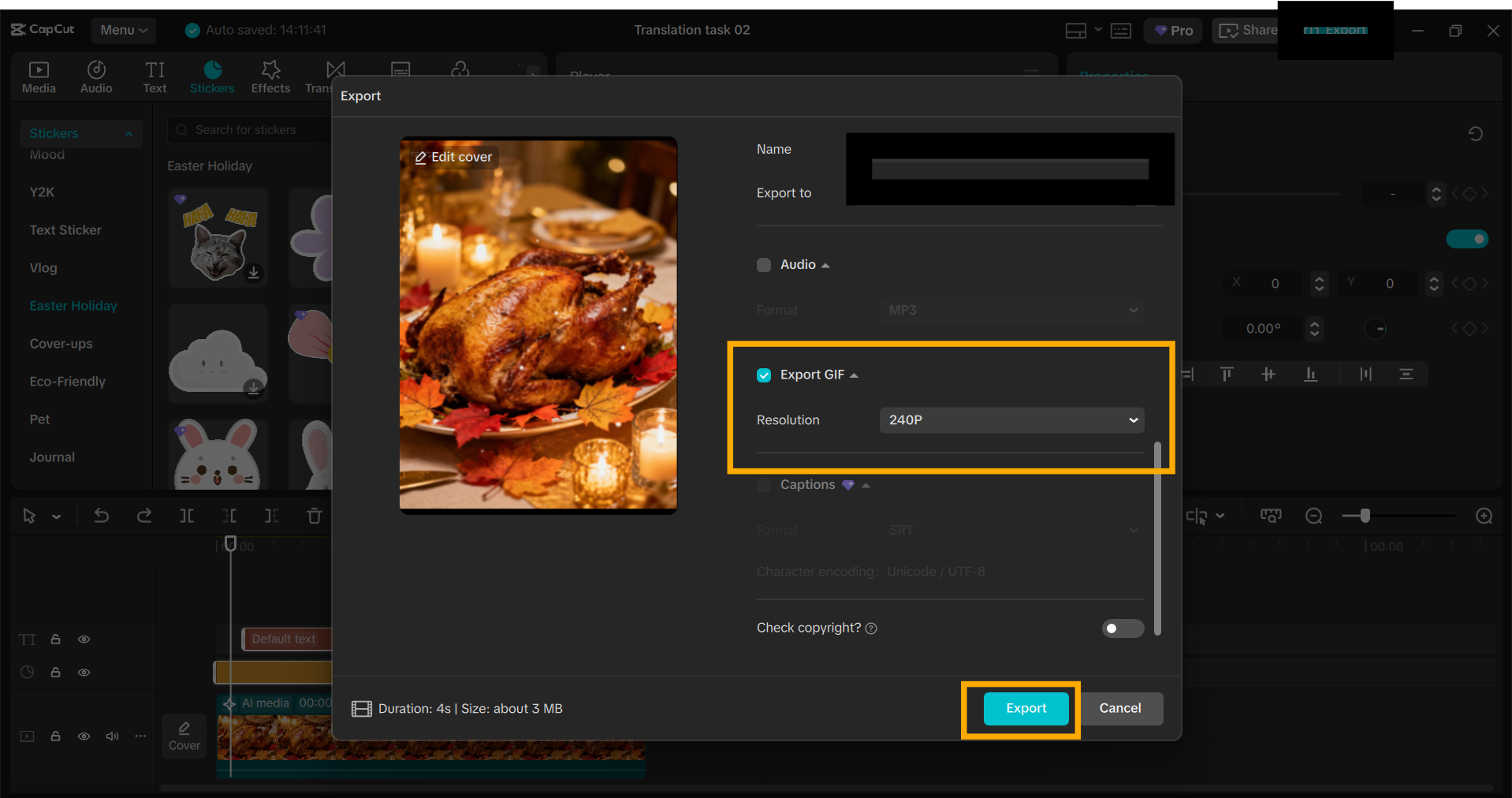Uncheck the Export GIF option
This screenshot has height=798, width=1512.
click(x=763, y=375)
